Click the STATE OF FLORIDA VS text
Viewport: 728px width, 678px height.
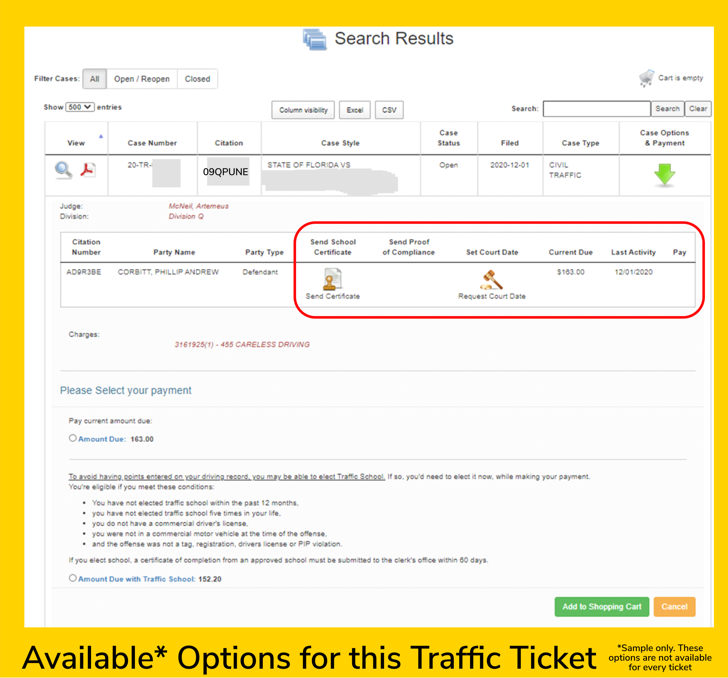[309, 165]
